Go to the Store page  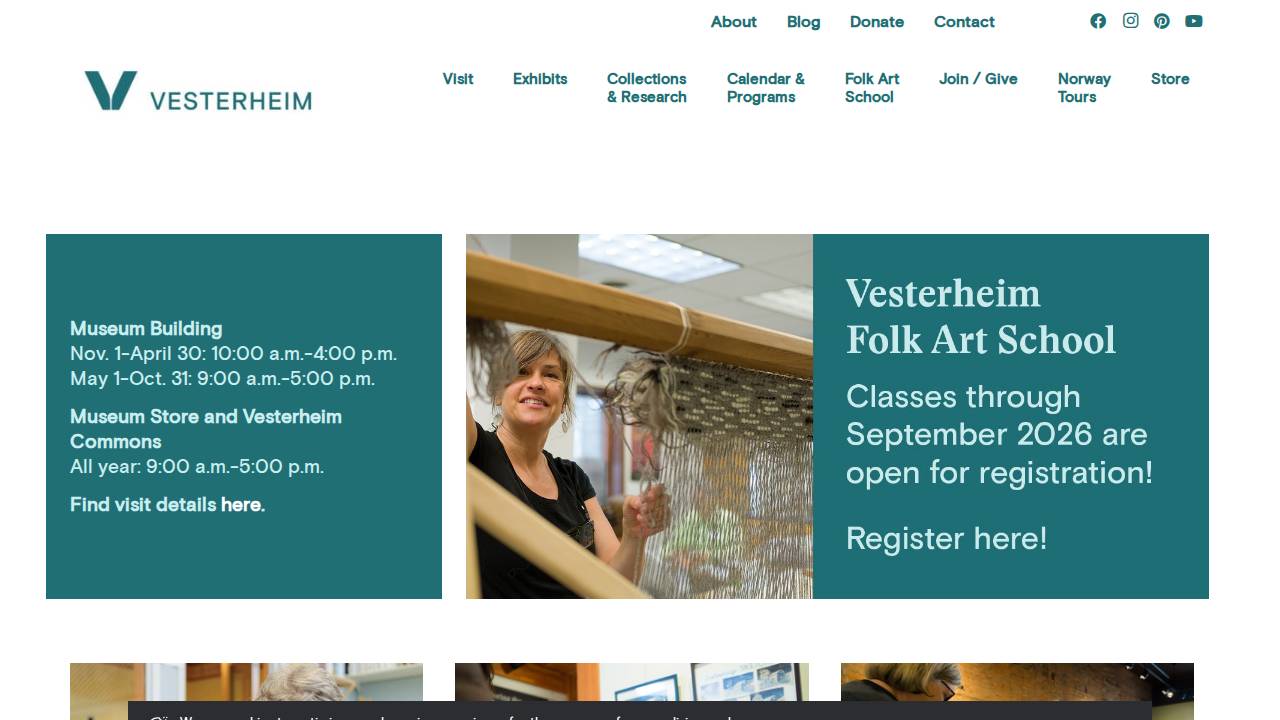tap(1170, 79)
